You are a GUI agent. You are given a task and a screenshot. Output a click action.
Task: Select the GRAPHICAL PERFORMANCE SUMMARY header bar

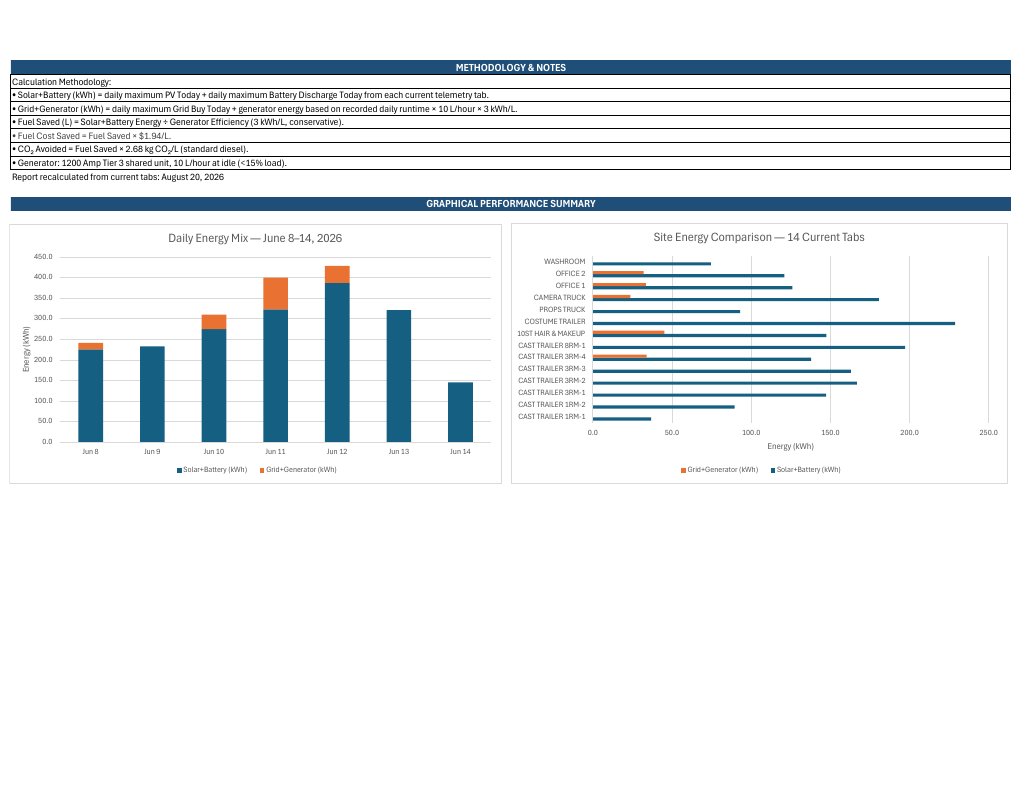pyautogui.click(x=511, y=204)
